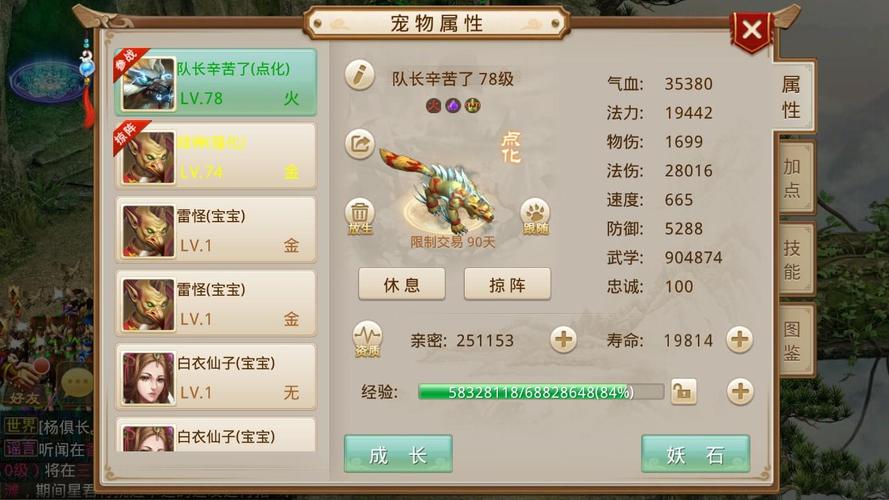The image size is (889, 500).
Task: Close the 宠物属性 panel with red X
Action: coord(752,29)
